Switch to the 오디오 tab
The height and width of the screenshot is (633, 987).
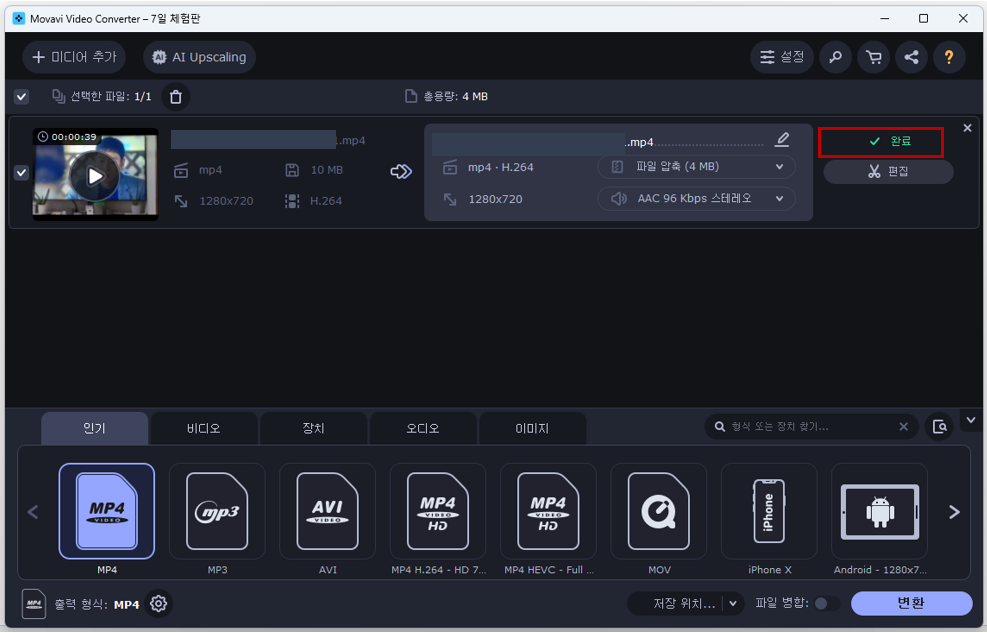pos(423,429)
